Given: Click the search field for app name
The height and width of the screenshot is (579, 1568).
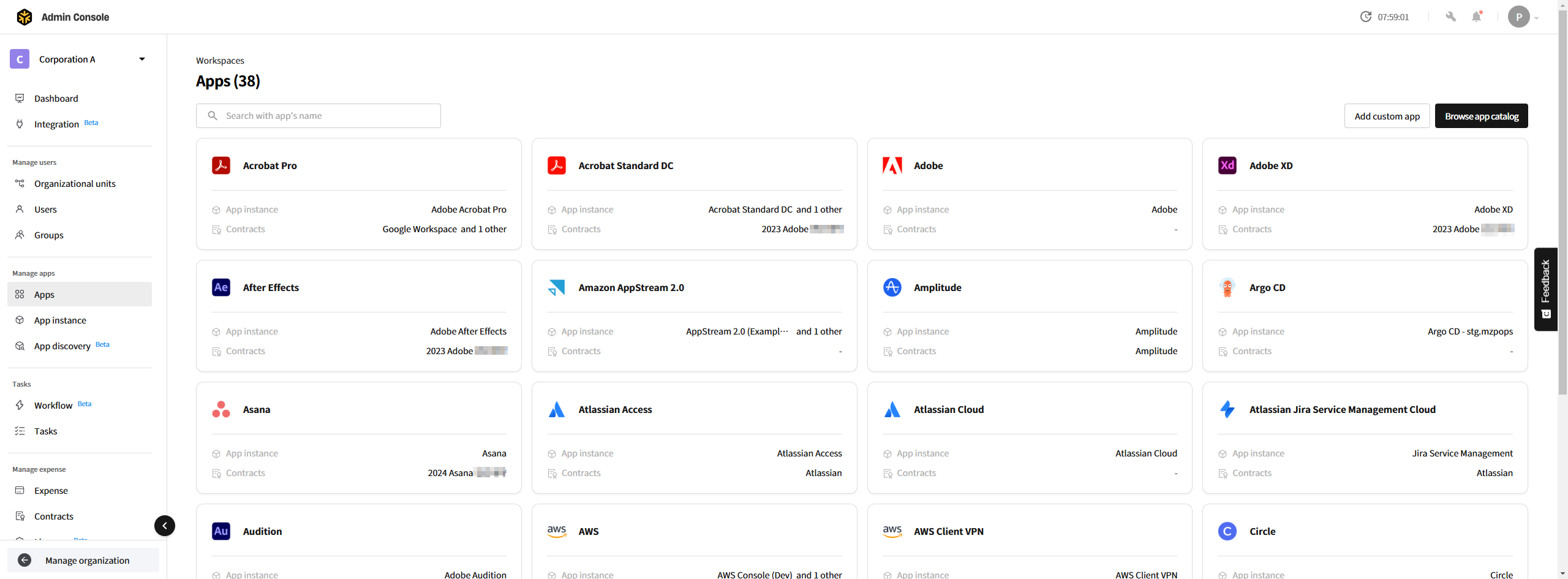Looking at the screenshot, I should click(x=318, y=116).
